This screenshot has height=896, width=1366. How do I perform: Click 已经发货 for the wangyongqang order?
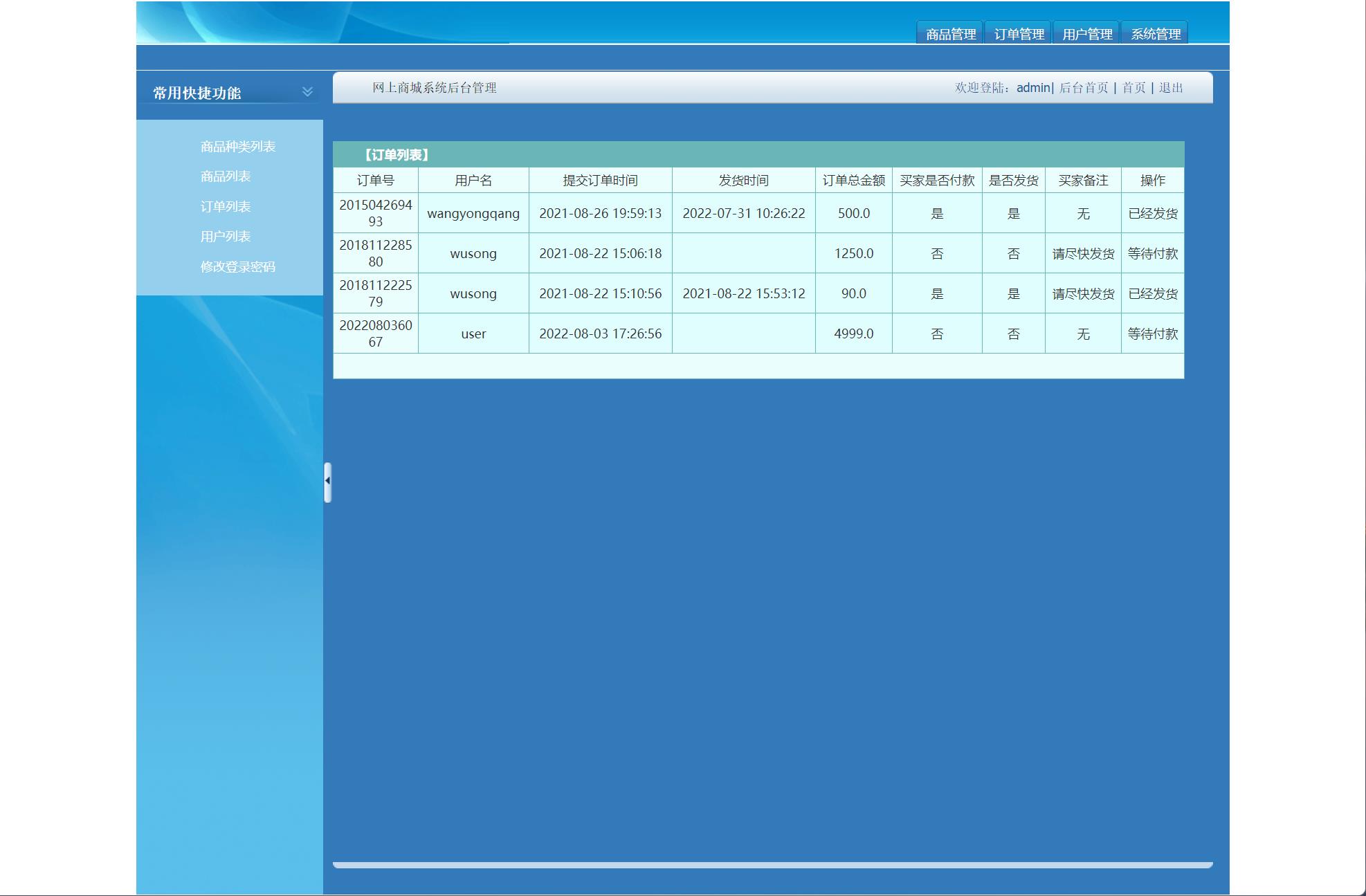1152,214
